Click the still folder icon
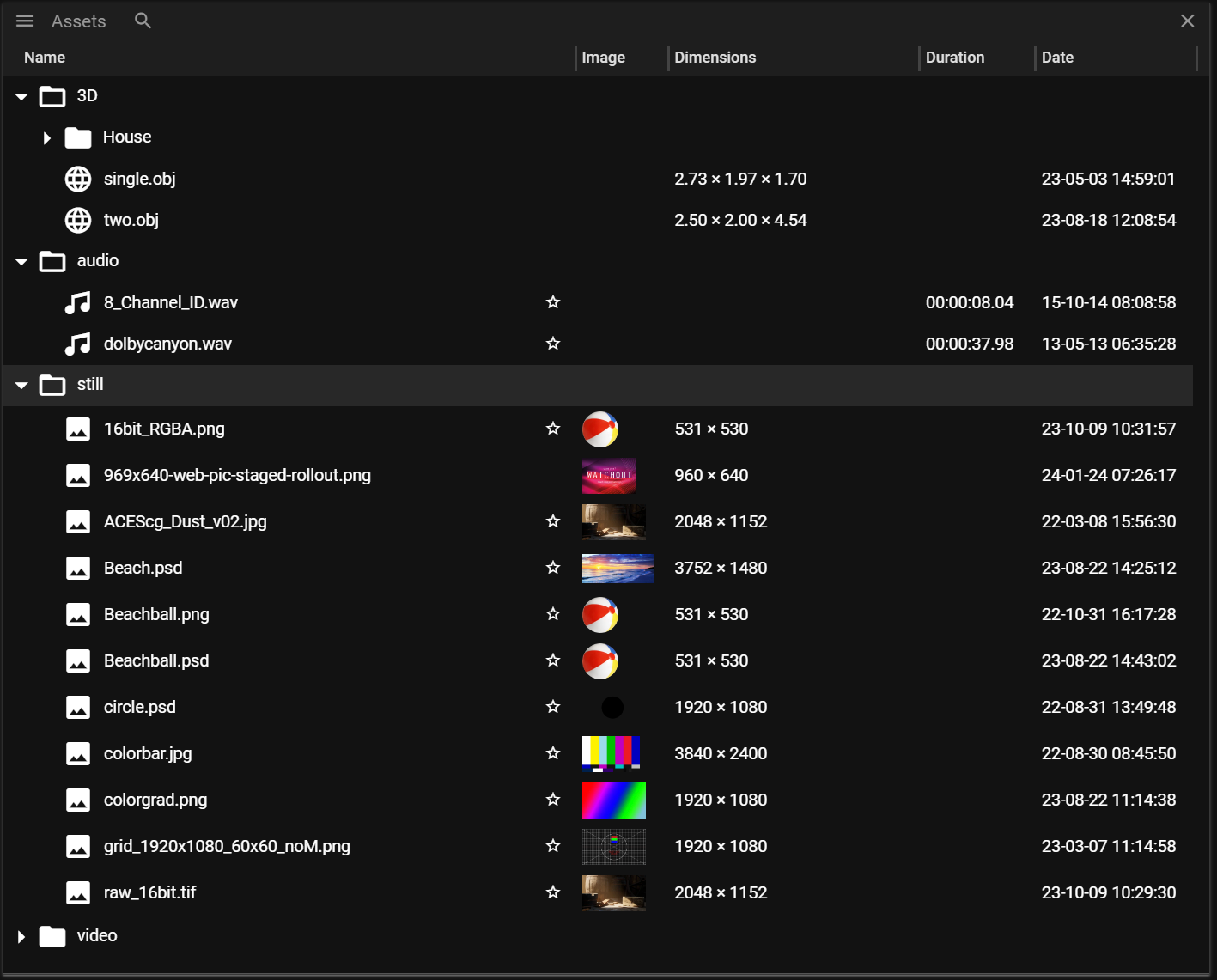This screenshot has width=1217, height=980. (52, 385)
